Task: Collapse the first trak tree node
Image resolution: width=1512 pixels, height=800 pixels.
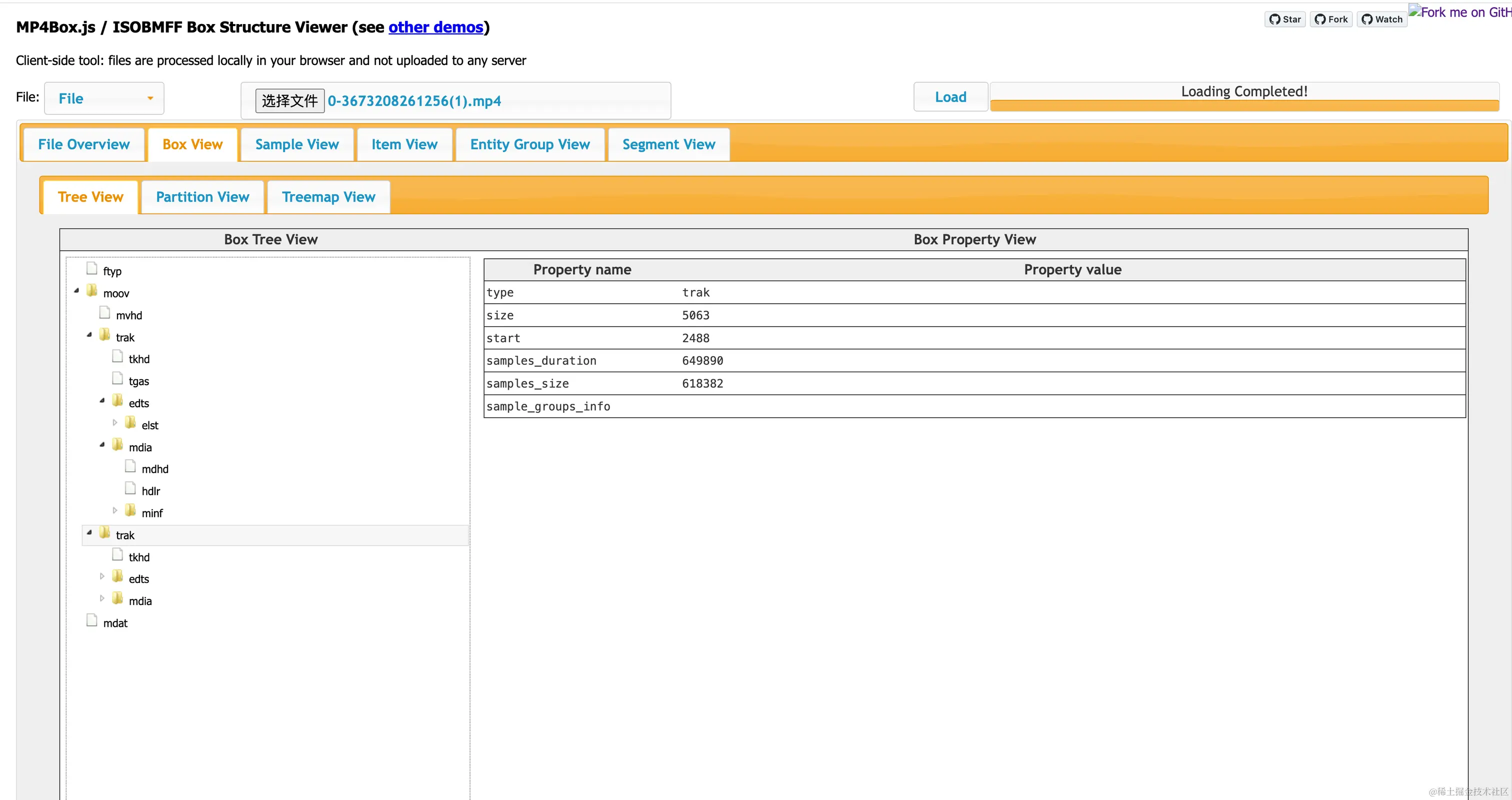Action: pyautogui.click(x=90, y=335)
